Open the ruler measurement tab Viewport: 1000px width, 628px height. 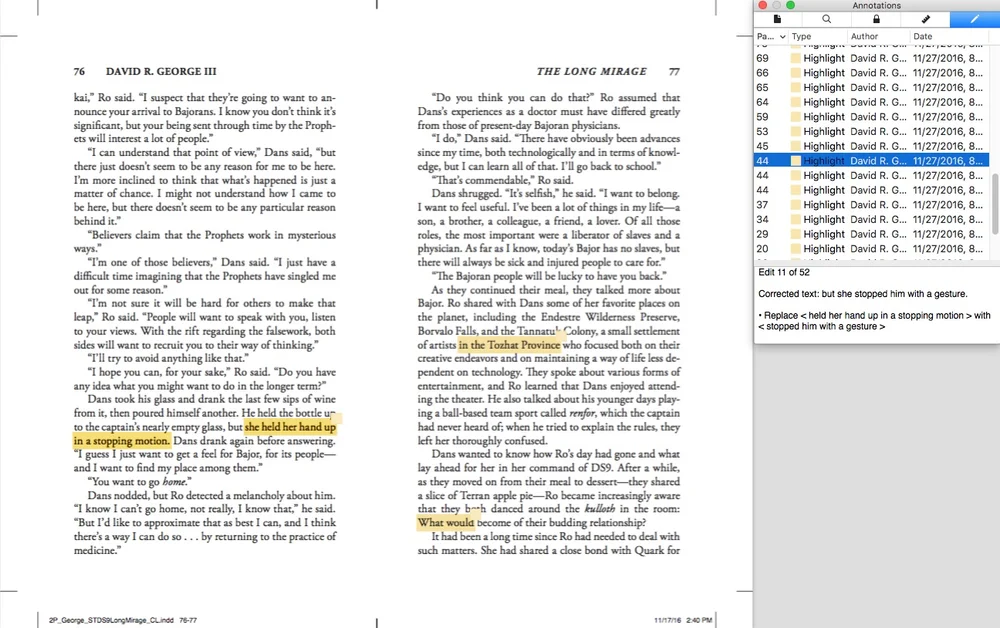(x=925, y=19)
